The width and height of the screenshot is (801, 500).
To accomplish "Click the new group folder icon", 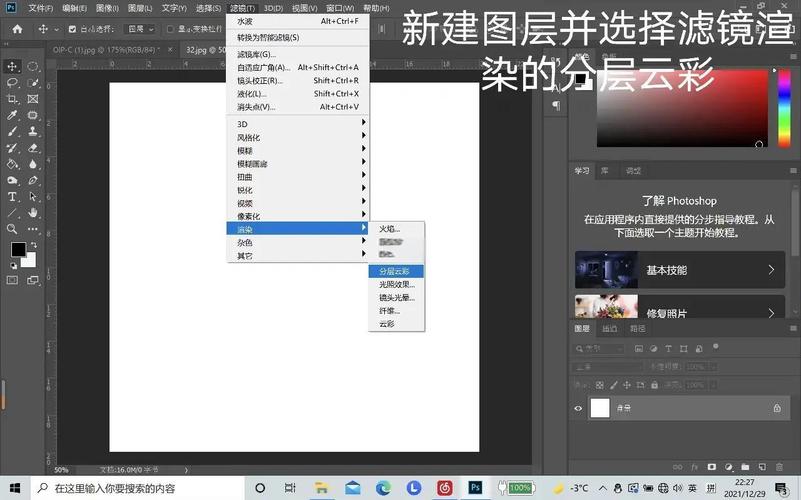I will [x=745, y=467].
